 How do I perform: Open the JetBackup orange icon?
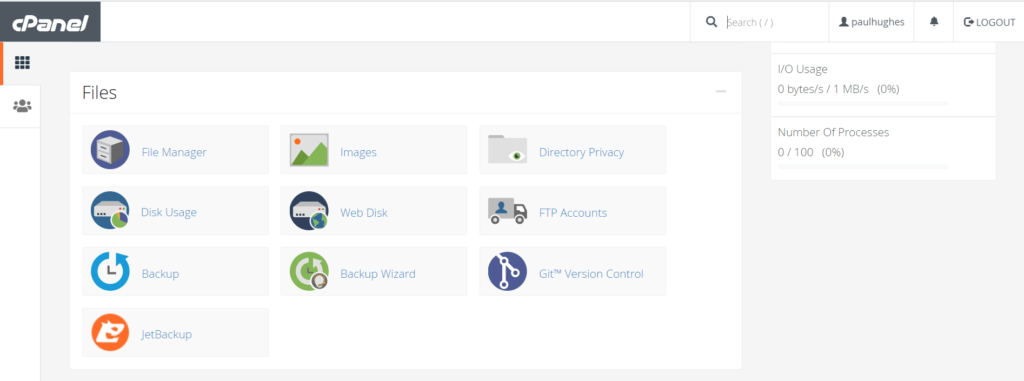pyautogui.click(x=110, y=332)
